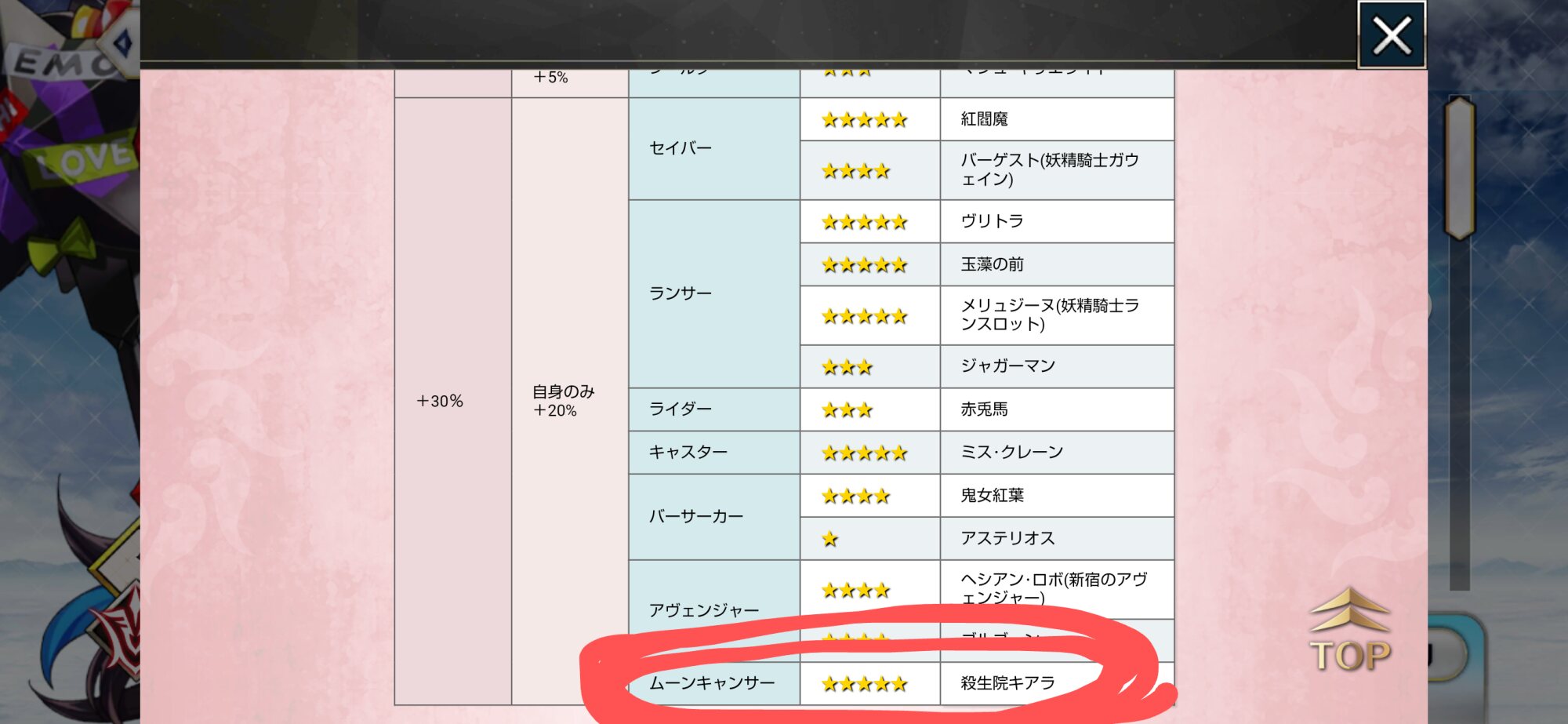The image size is (1568, 724).
Task: Tap the five-star rating for 殺生院キアラ
Action: click(x=864, y=684)
